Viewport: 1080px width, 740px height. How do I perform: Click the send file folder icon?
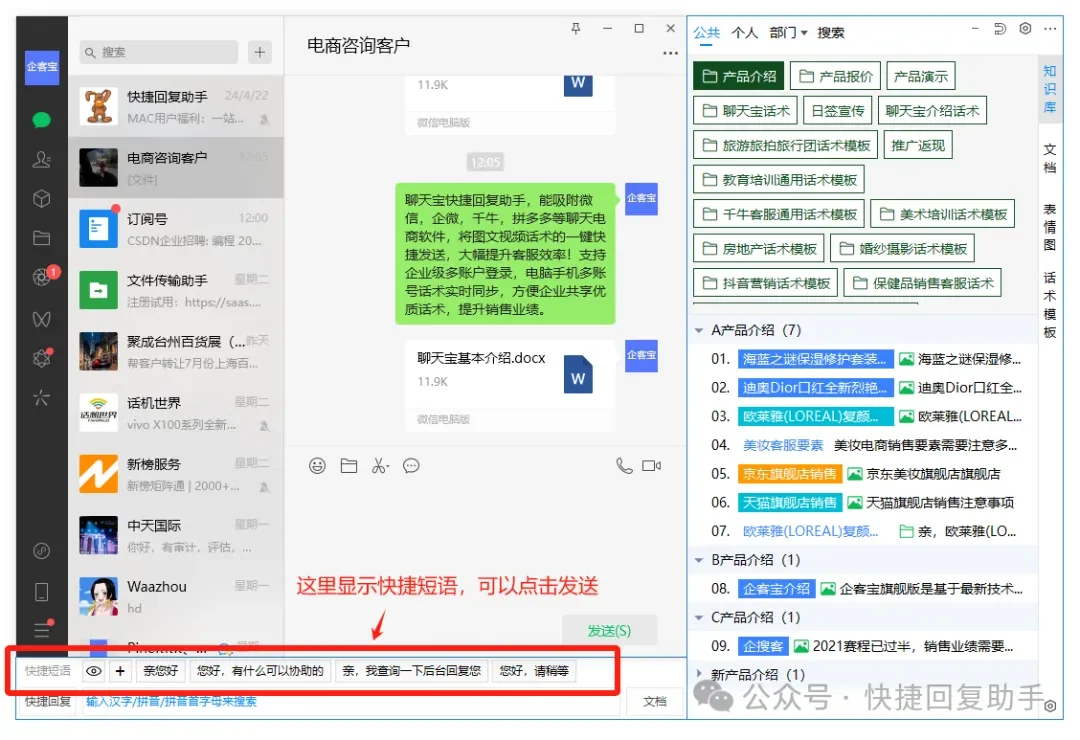(349, 466)
